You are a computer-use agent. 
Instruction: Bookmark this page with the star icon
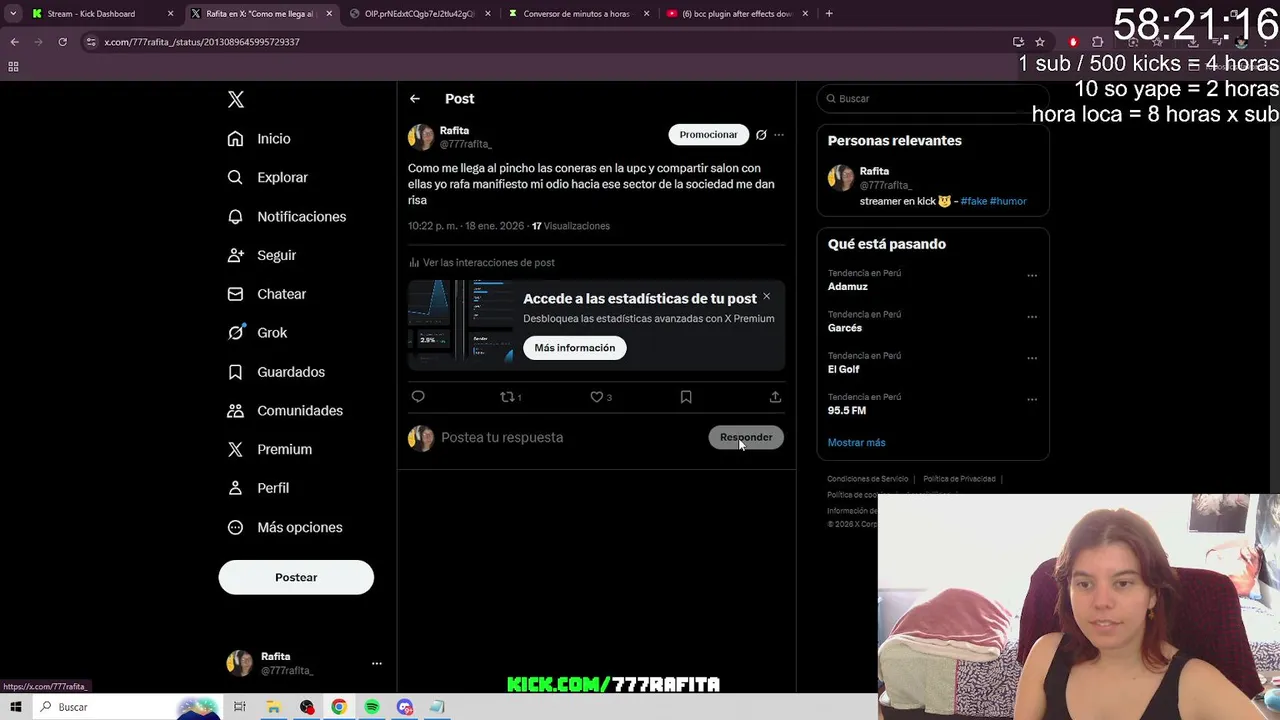[1040, 42]
